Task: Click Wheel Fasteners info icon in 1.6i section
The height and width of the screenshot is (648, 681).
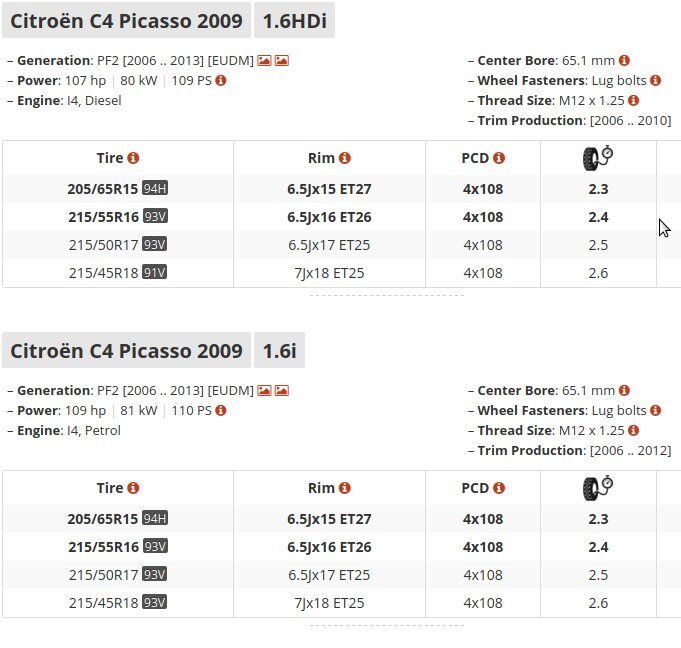Action: (656, 410)
